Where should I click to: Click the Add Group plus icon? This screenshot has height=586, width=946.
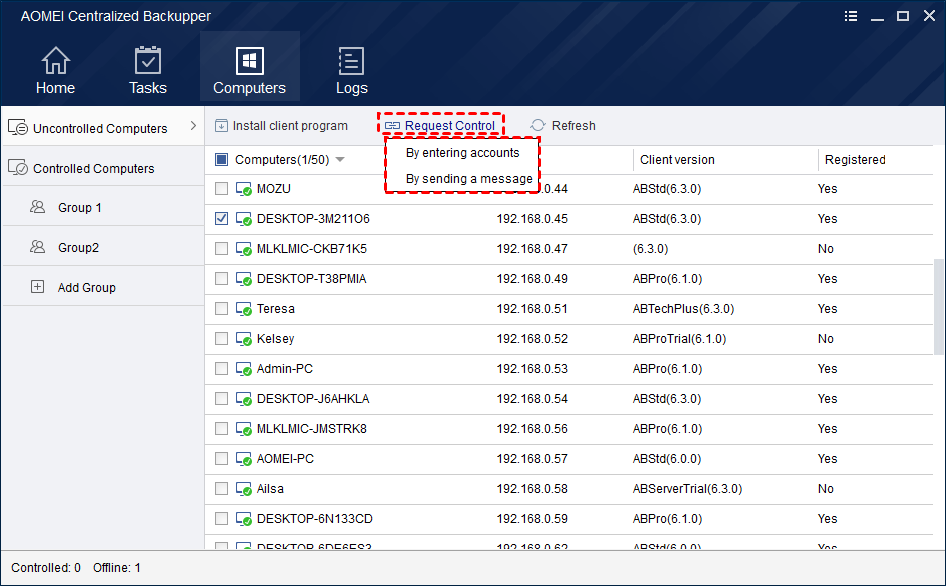pos(37,287)
